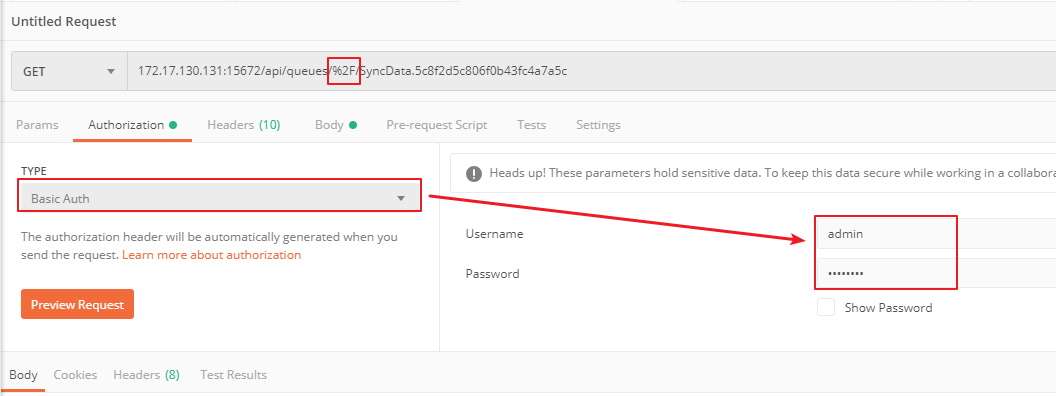Switch to the request Body tab

tap(335, 125)
